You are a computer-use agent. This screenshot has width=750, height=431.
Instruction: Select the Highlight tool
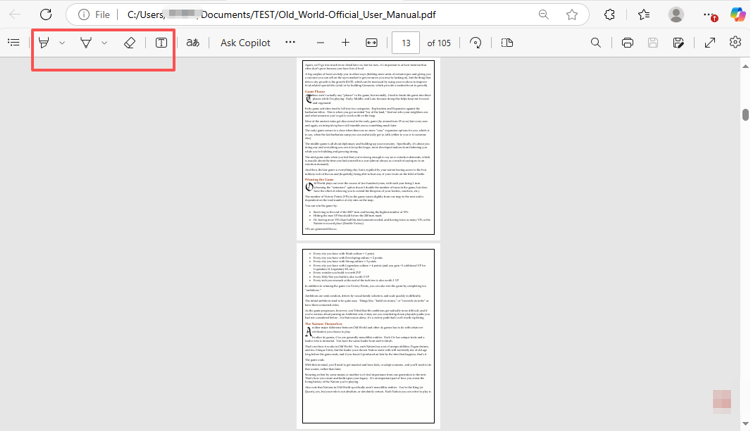(x=44, y=43)
